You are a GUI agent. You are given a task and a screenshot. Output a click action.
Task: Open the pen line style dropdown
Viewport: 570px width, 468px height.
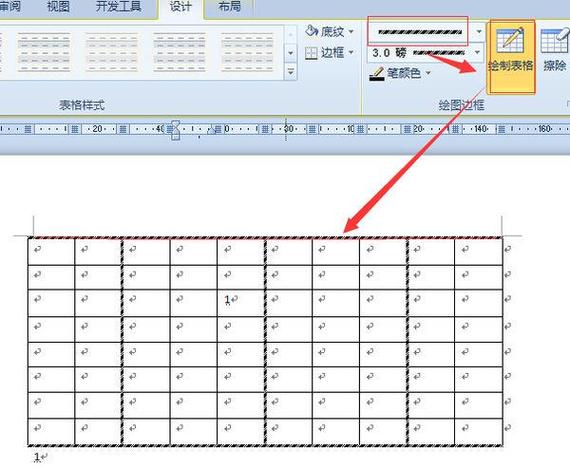[x=479, y=32]
